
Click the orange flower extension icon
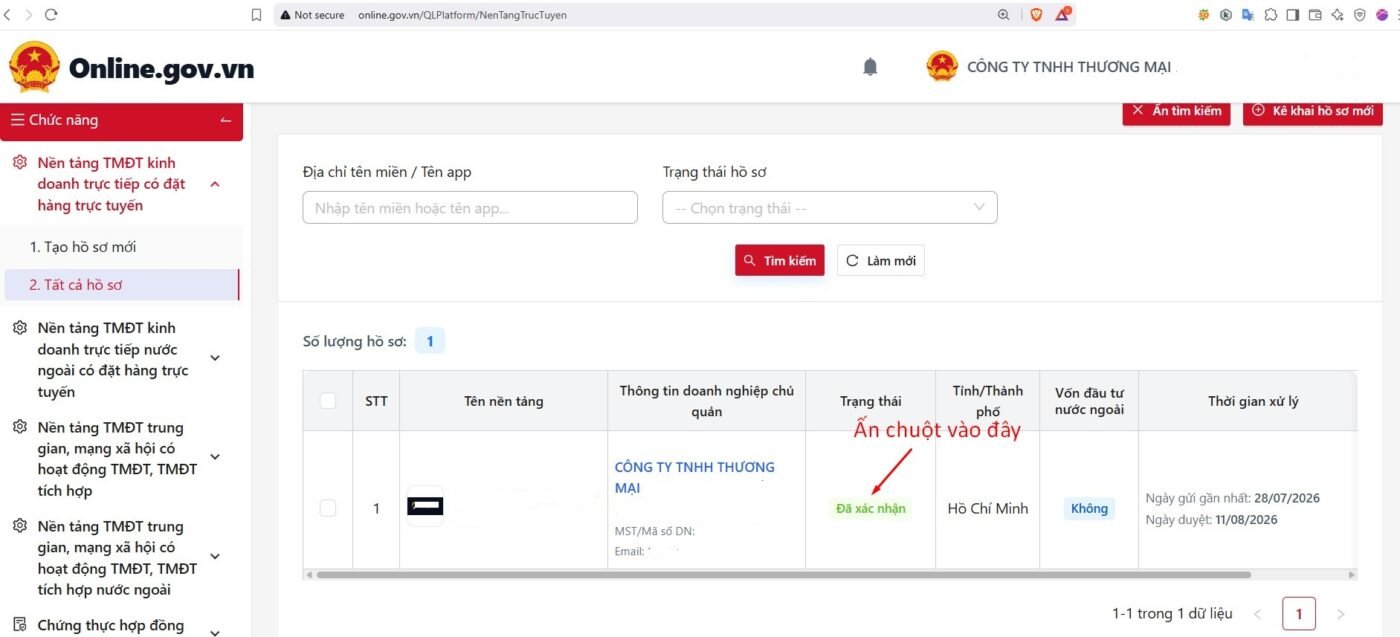[1203, 15]
